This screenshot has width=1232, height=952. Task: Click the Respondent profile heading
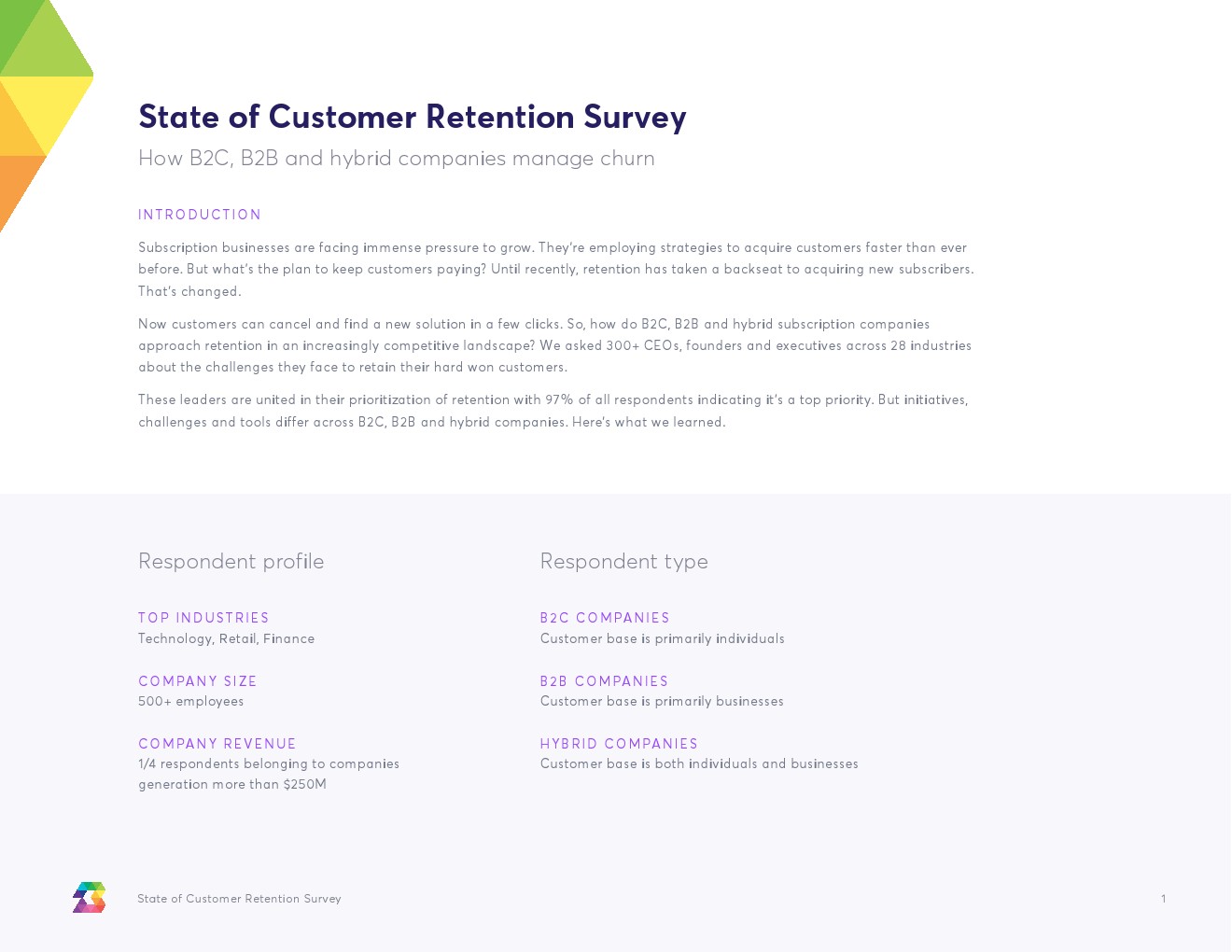tap(231, 561)
